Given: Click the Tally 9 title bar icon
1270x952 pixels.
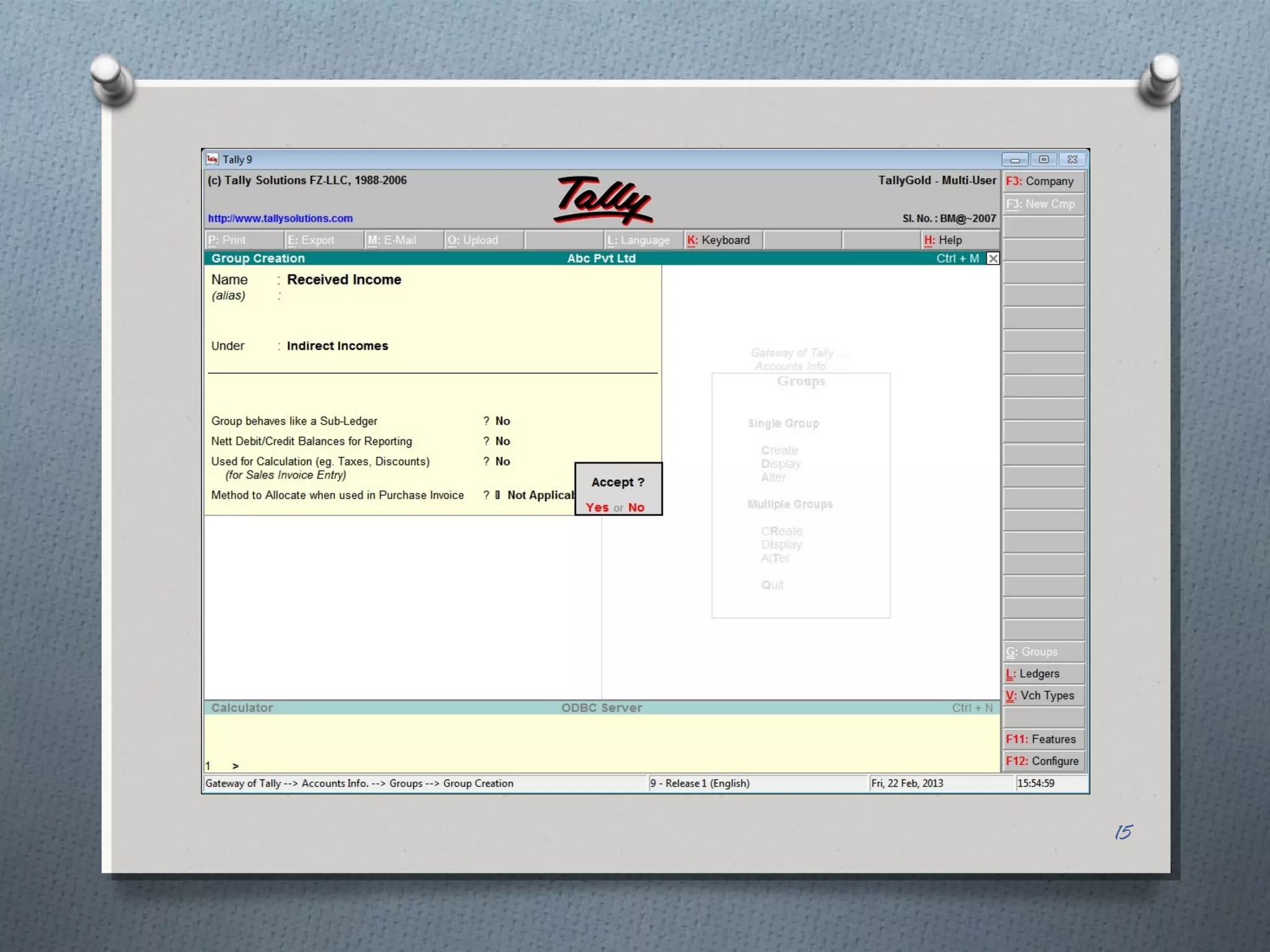Looking at the screenshot, I should tap(213, 159).
